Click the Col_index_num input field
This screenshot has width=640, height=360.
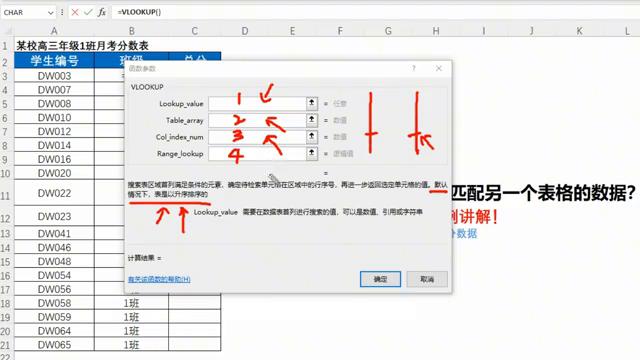pos(258,137)
